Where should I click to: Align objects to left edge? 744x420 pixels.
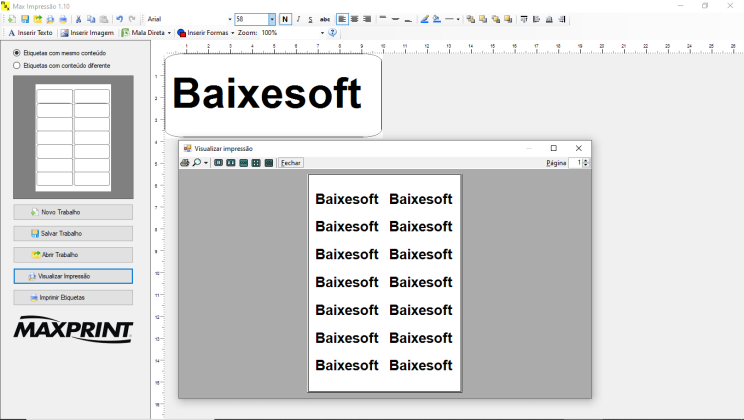tap(537, 19)
